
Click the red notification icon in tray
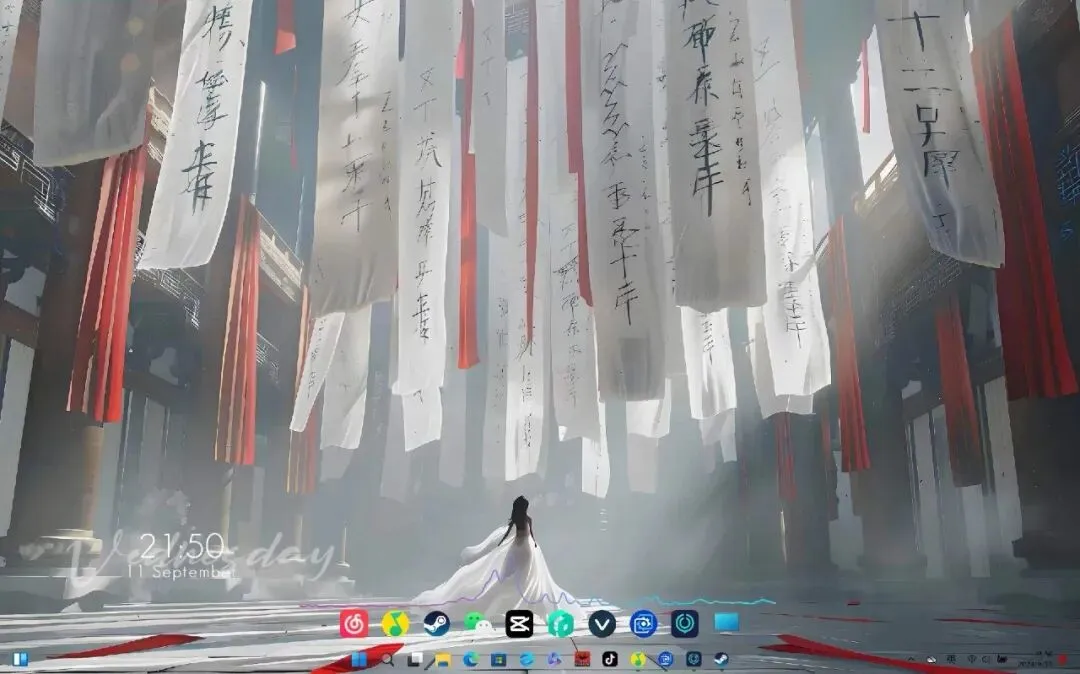(x=1063, y=660)
